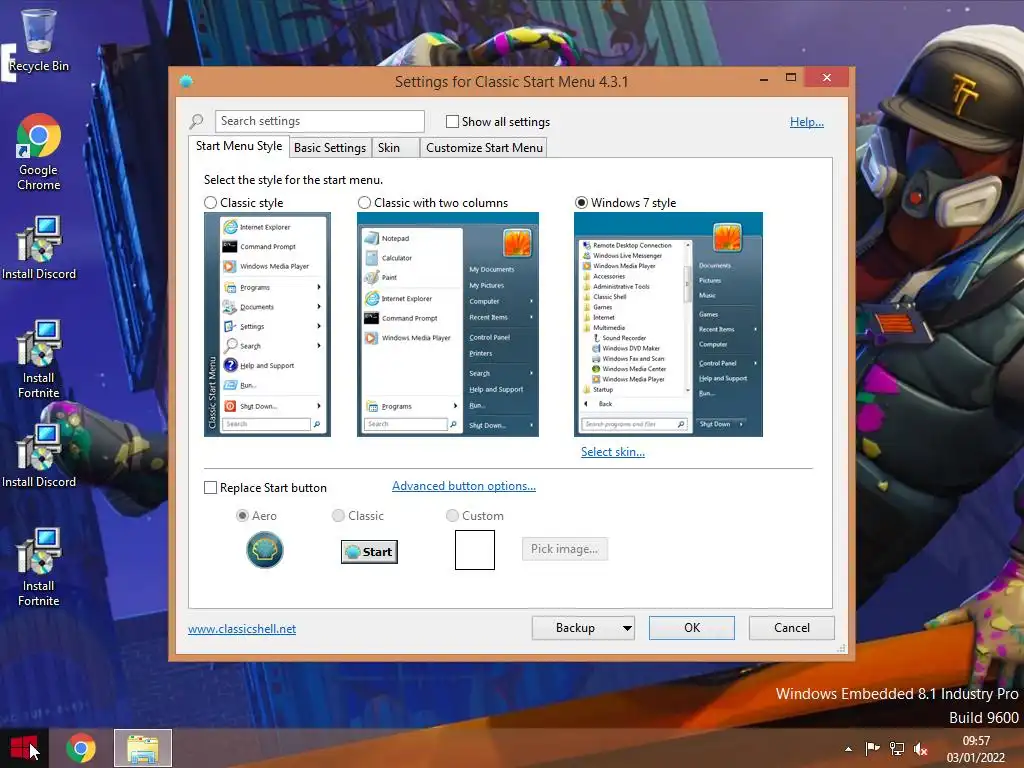Visit the www.classicshell.net link
Screen dimensions: 1024x768
click(x=242, y=629)
